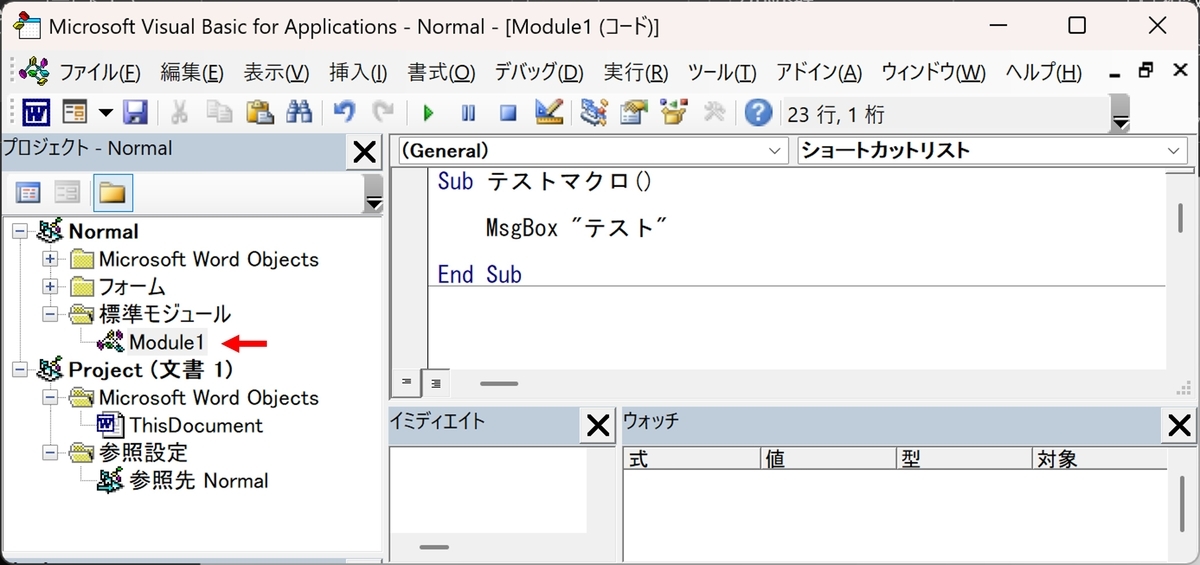Click the Procedure View button
Image resolution: width=1200 pixels, height=565 pixels.
coord(407,382)
